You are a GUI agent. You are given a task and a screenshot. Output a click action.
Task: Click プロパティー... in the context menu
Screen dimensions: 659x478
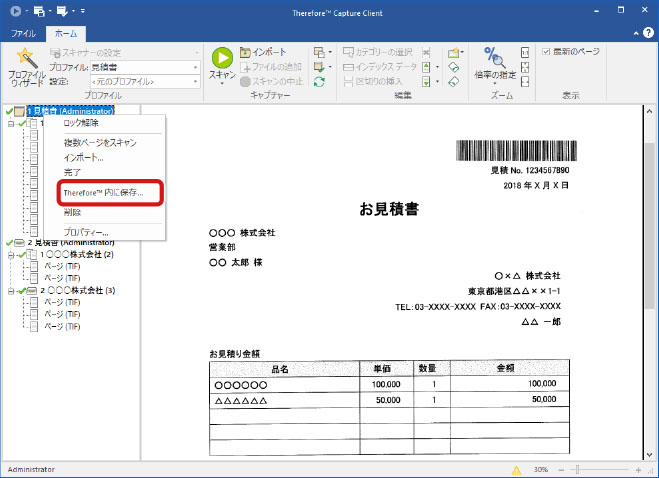(86, 233)
